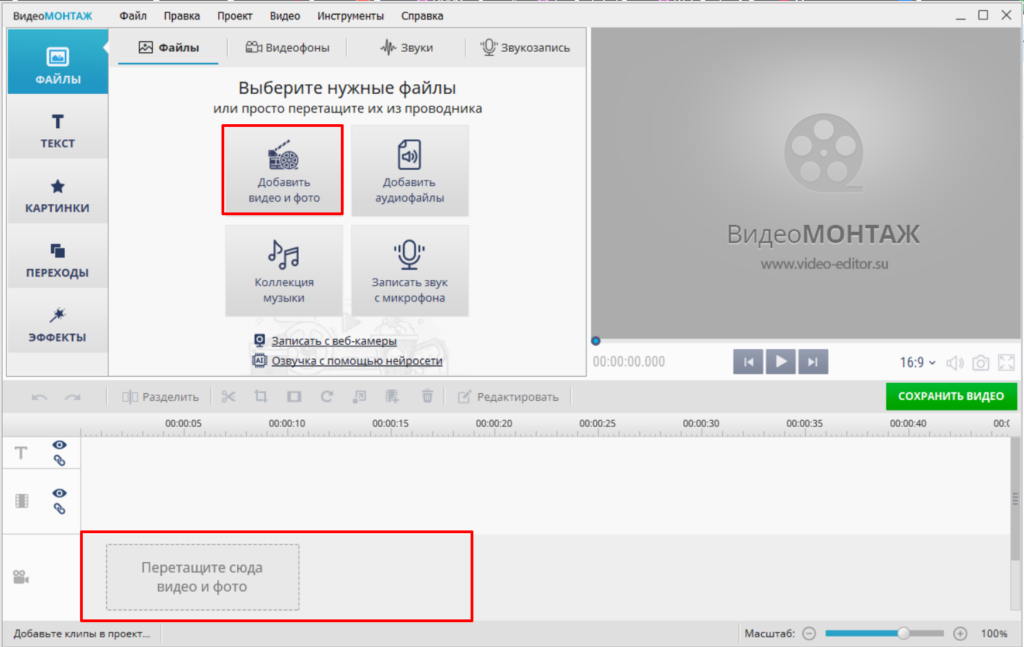Click the rotate clip icon
The height and width of the screenshot is (647, 1024).
(x=327, y=396)
